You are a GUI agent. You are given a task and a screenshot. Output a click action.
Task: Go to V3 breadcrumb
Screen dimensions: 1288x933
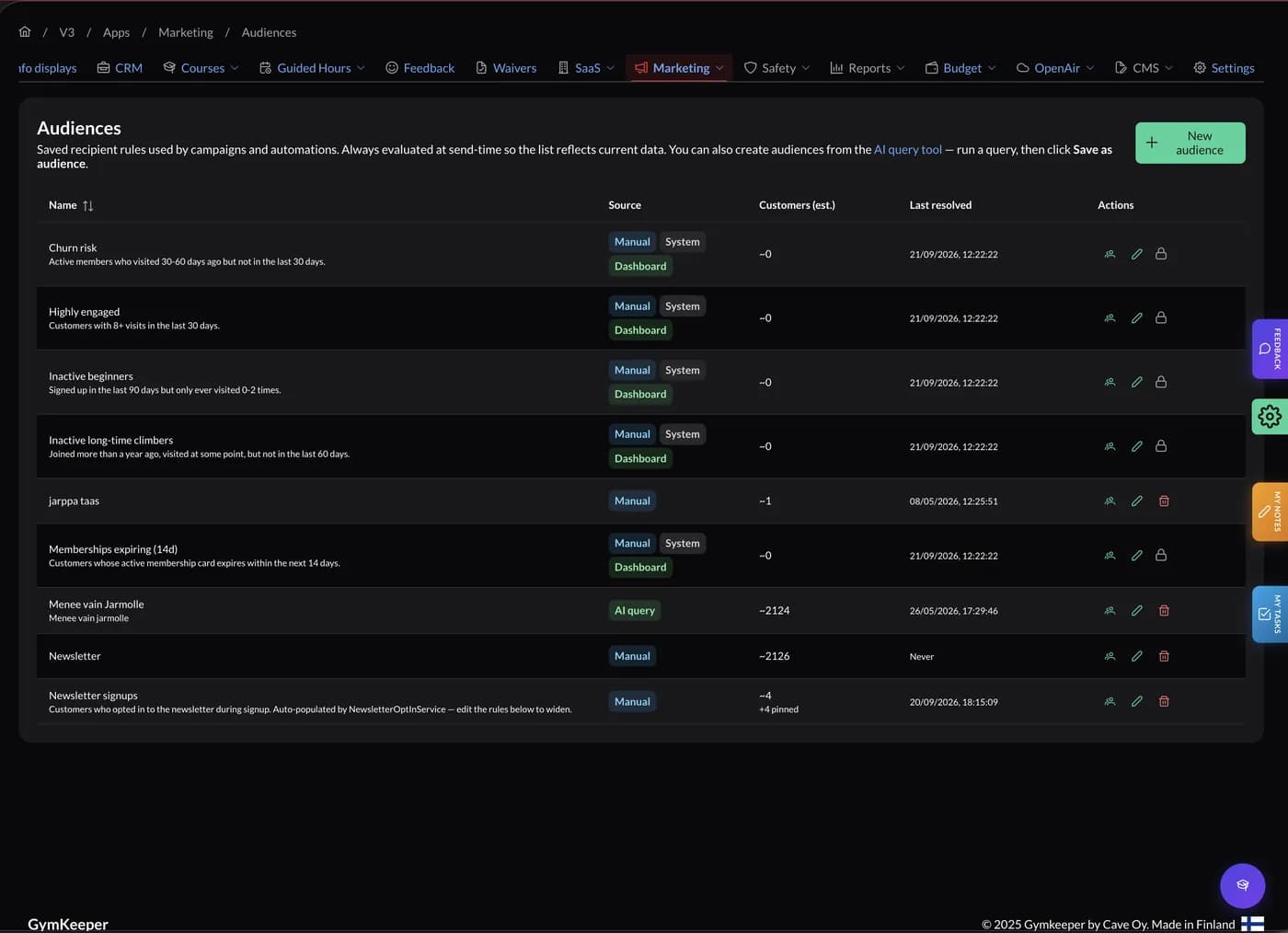67,32
